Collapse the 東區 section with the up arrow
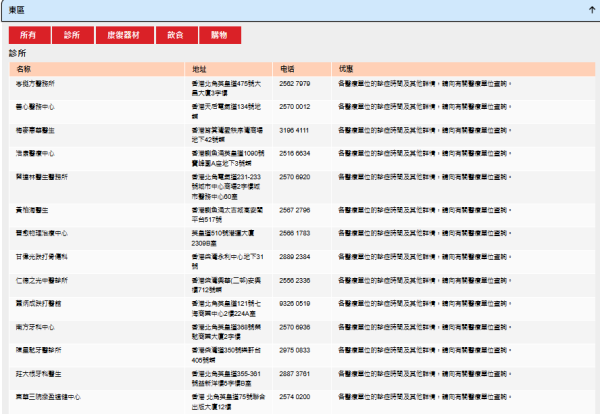The height and width of the screenshot is (414, 600). (x=591, y=9)
